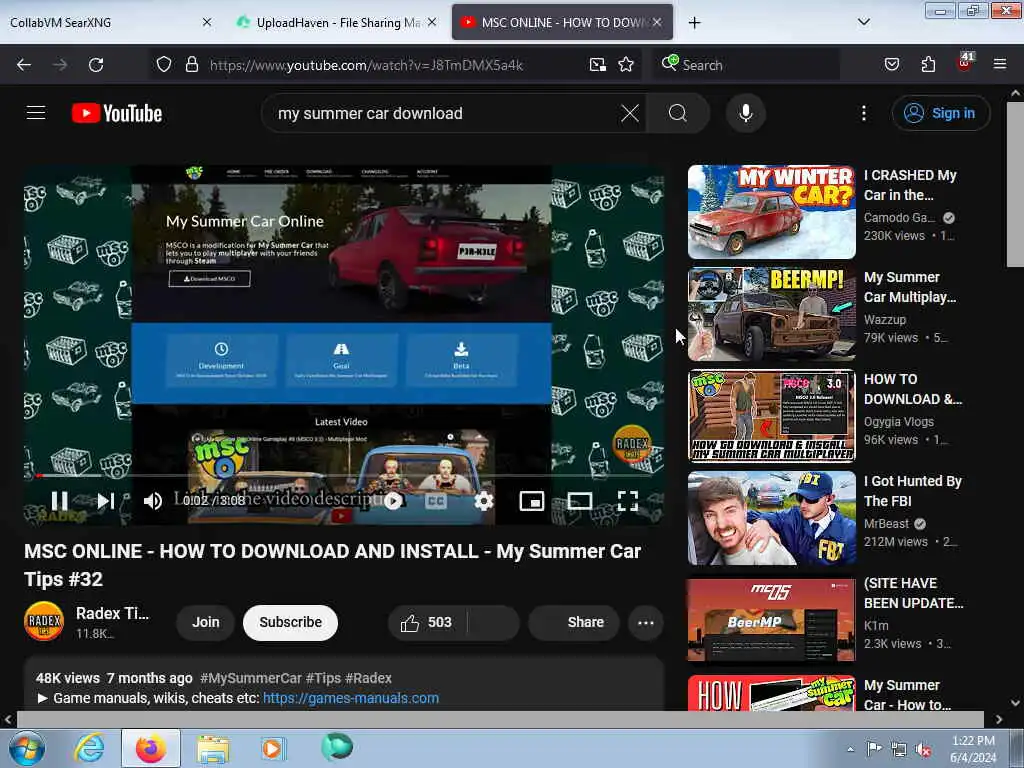
Task: Focus the YouTube search input field
Action: coord(444,113)
